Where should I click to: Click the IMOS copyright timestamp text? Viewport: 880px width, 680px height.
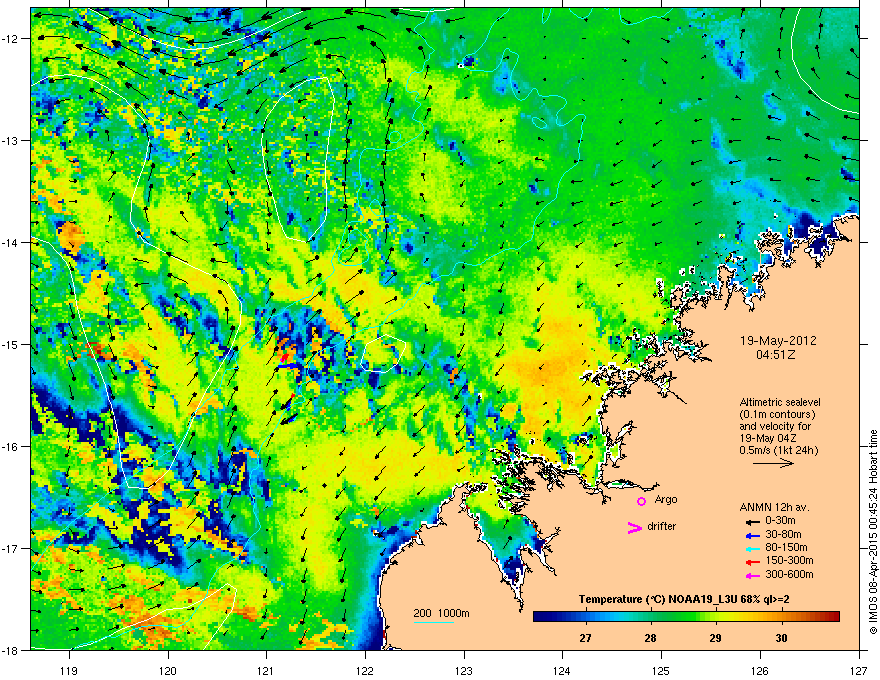pos(873,532)
